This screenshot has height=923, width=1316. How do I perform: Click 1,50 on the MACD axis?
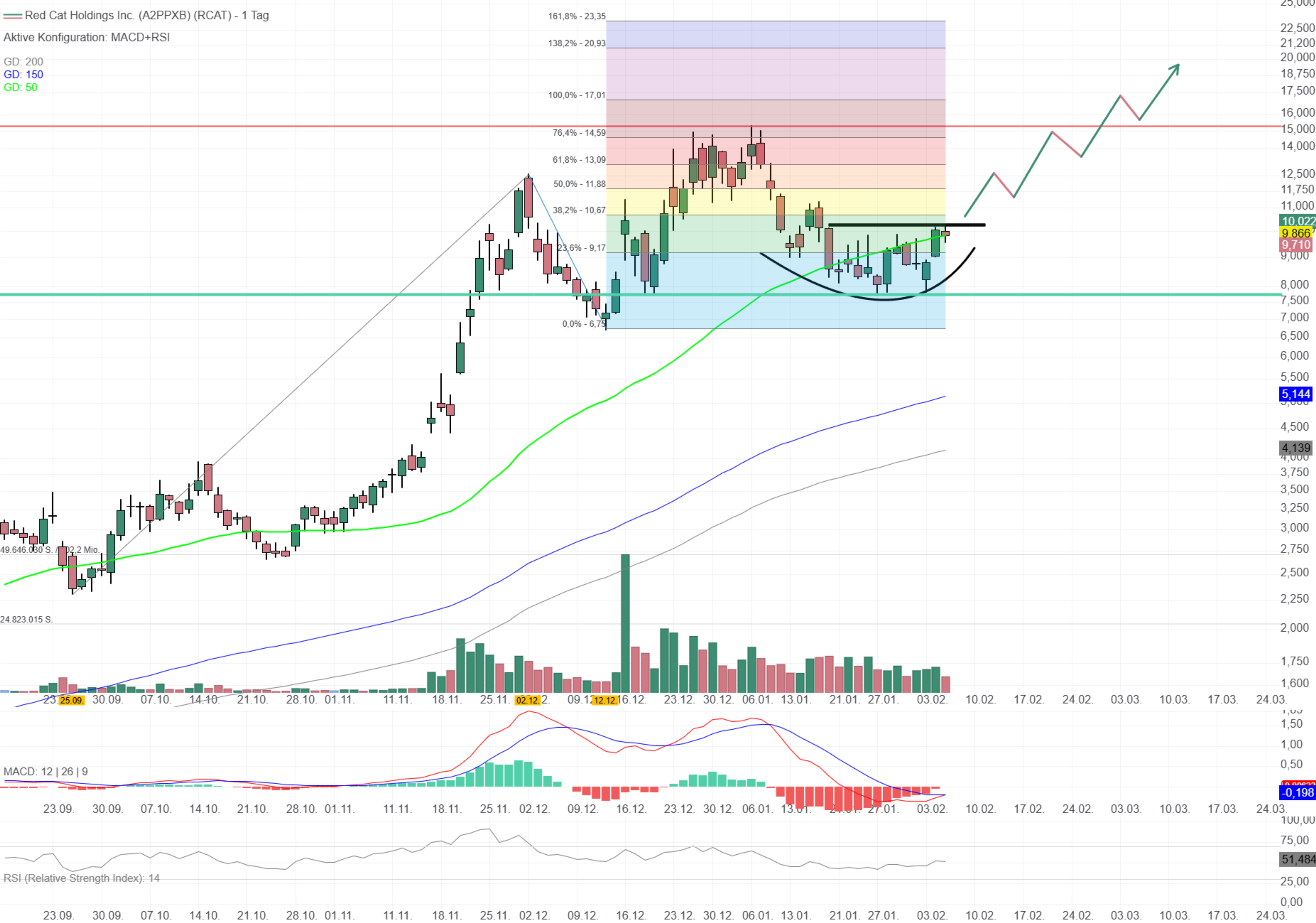[x=1291, y=724]
